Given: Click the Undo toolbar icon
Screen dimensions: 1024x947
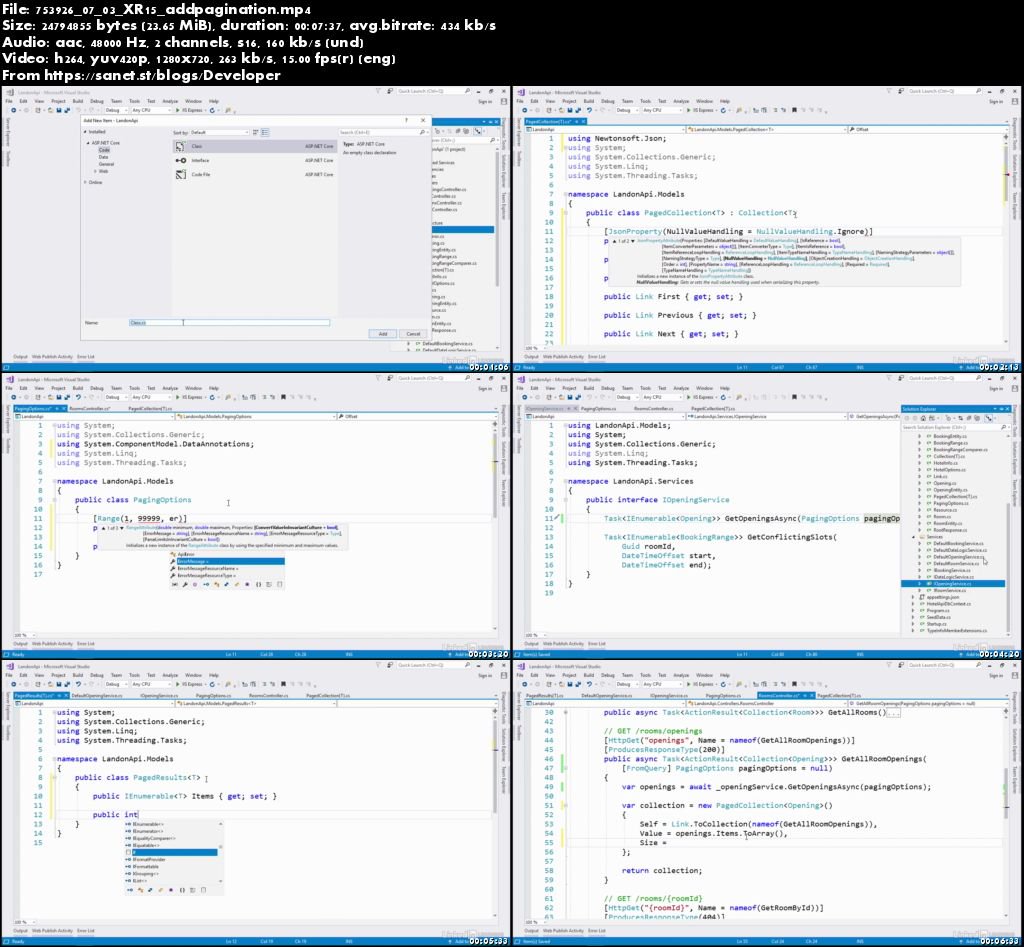Looking at the screenshot, I should (x=77, y=110).
